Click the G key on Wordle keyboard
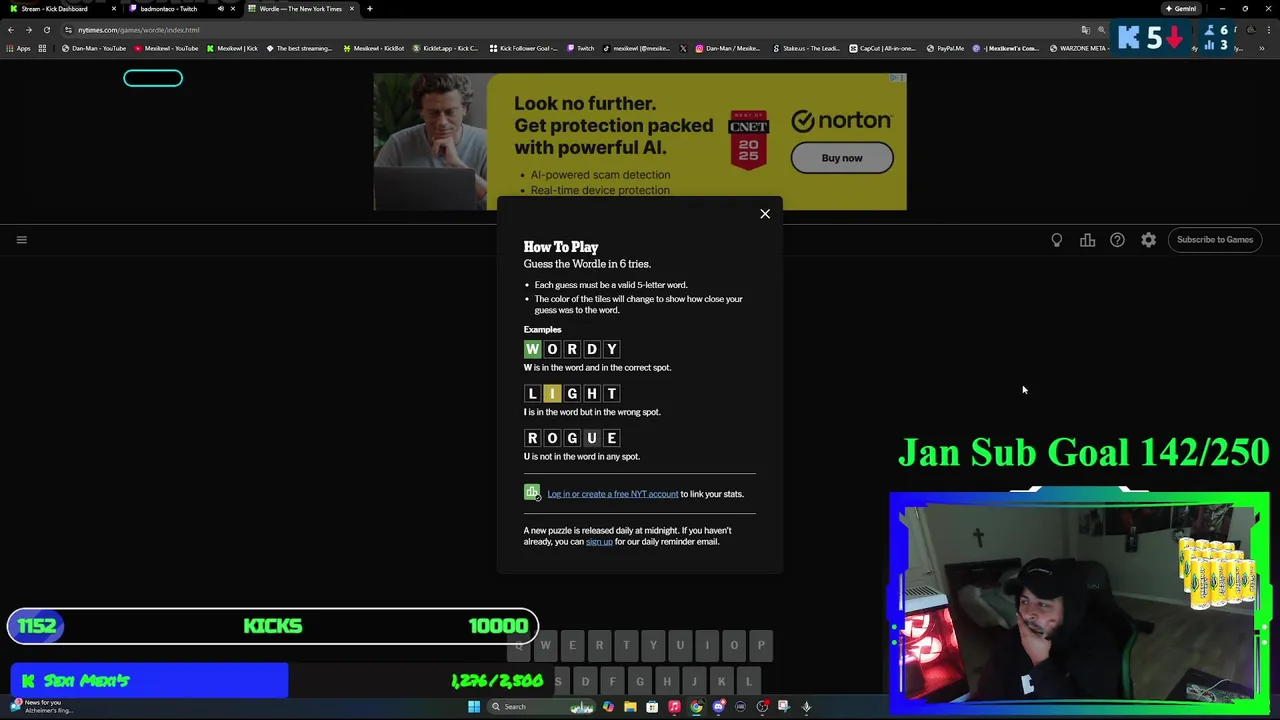 coord(640,682)
